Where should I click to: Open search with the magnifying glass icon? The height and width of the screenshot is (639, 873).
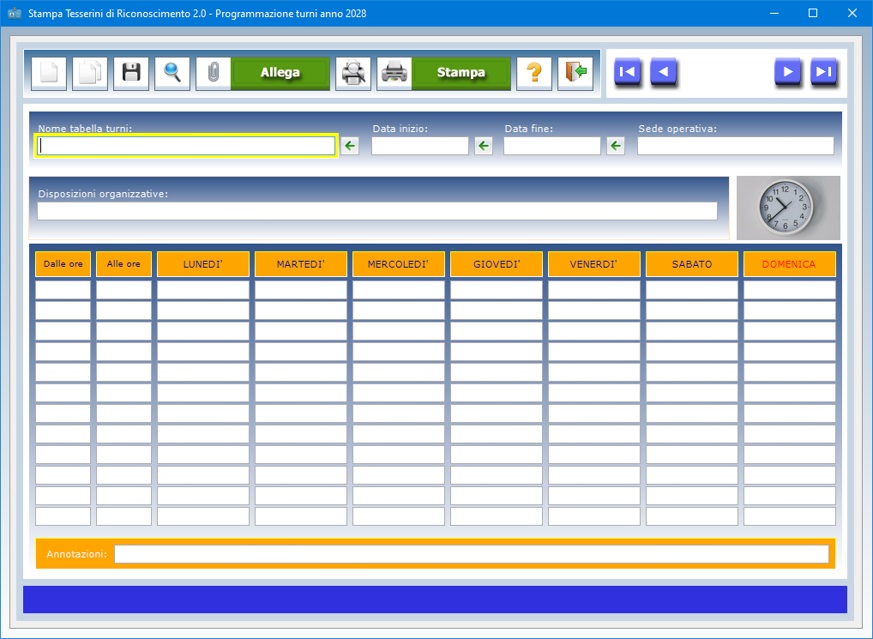172,73
